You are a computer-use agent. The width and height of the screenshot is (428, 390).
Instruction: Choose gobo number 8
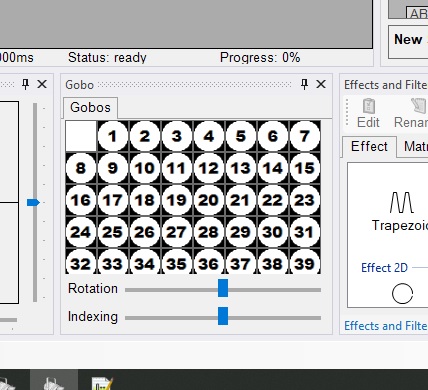click(81, 168)
